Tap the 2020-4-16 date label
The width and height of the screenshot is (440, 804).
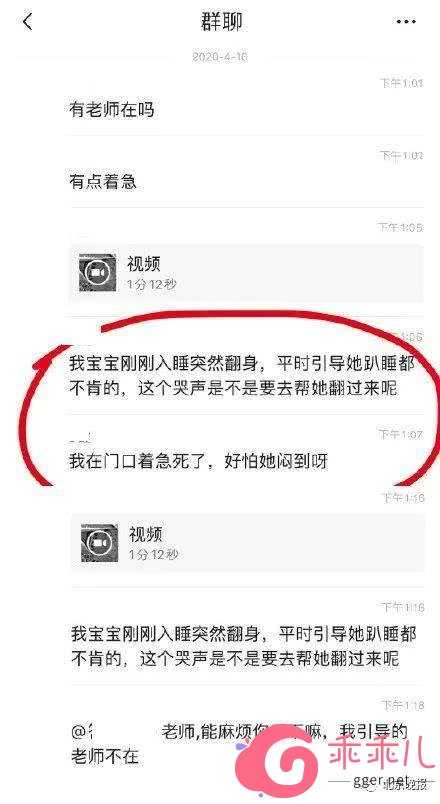point(220,56)
